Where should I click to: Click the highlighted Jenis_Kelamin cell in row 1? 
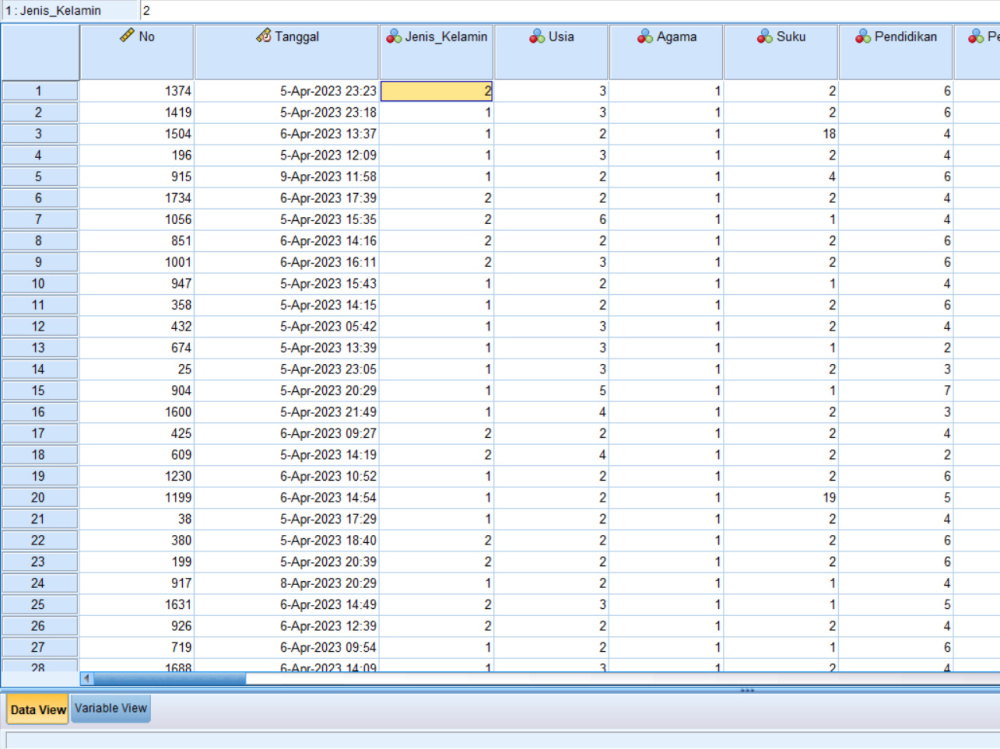click(436, 91)
